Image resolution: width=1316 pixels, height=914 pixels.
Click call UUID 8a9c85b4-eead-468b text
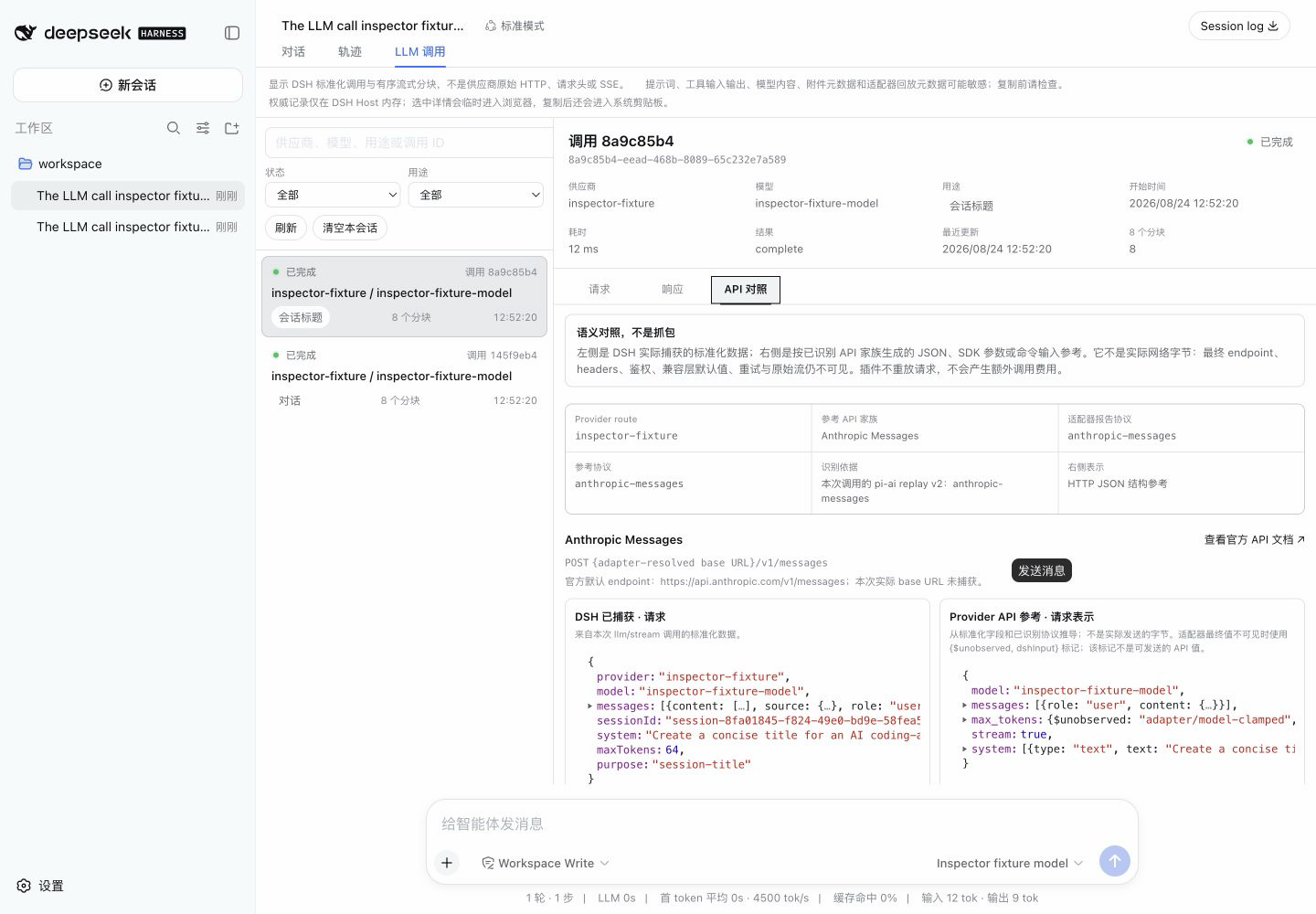coord(677,160)
